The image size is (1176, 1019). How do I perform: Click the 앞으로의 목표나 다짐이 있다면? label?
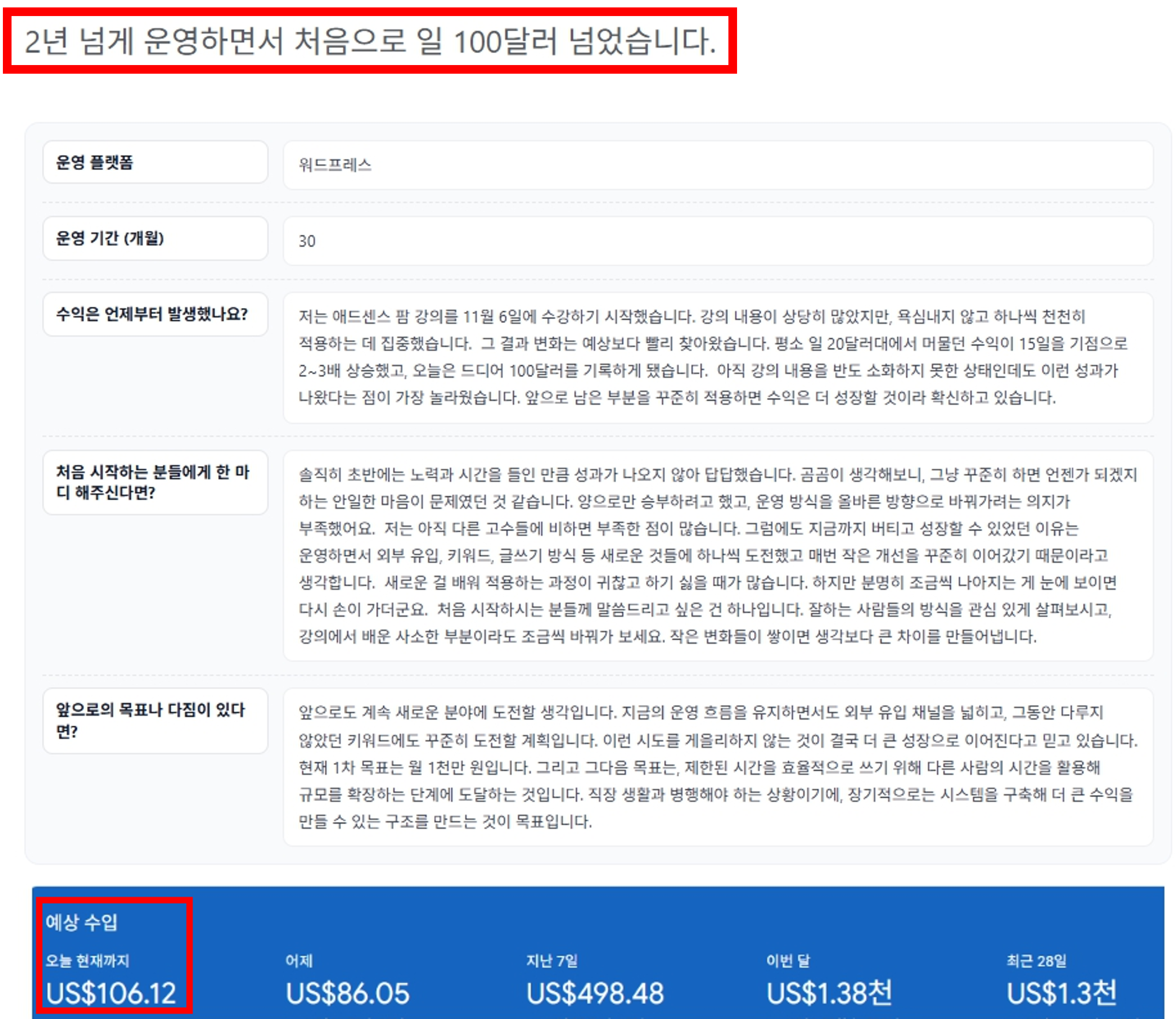pyautogui.click(x=155, y=721)
